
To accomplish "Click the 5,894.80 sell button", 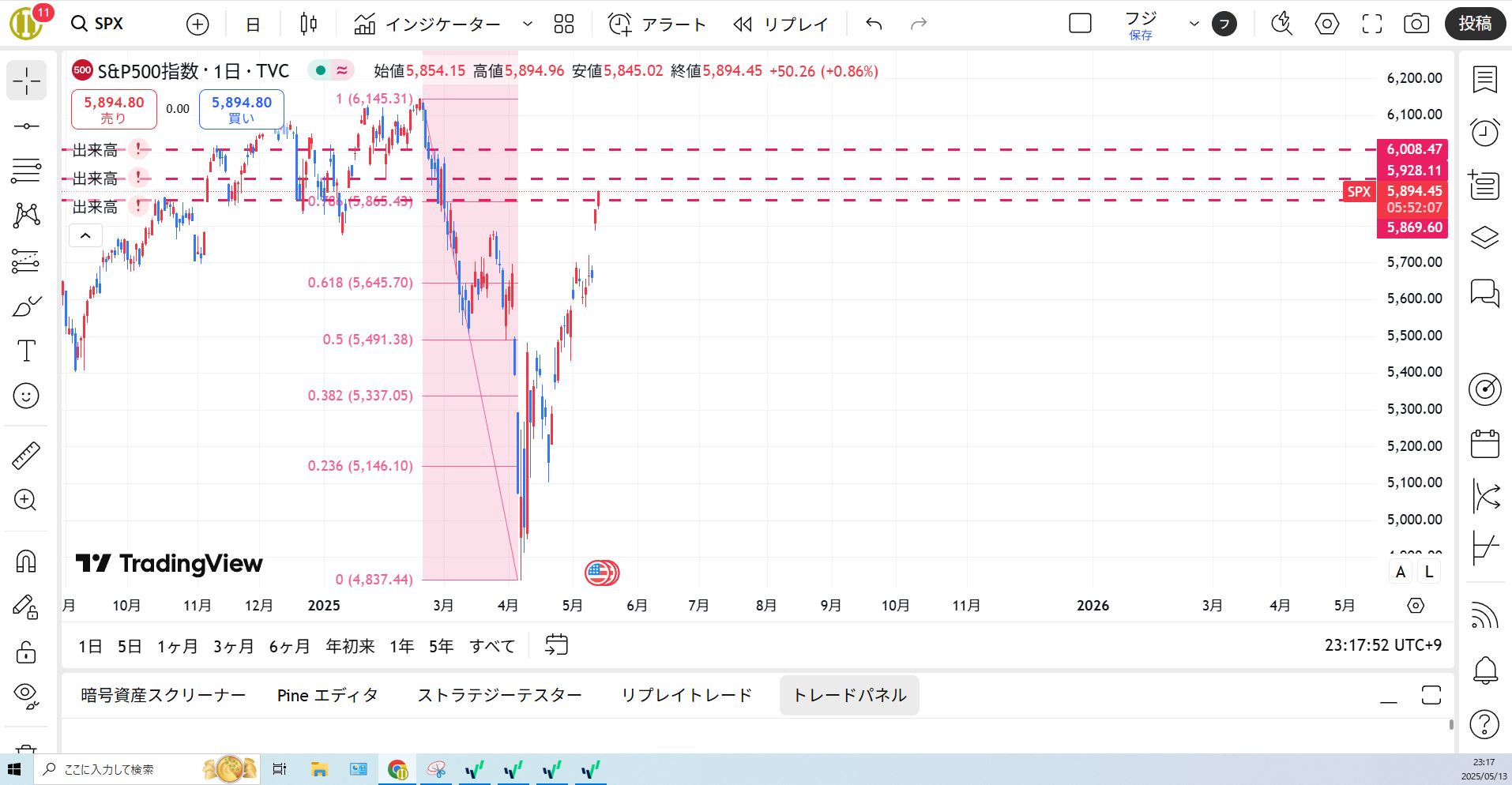I will tap(114, 109).
